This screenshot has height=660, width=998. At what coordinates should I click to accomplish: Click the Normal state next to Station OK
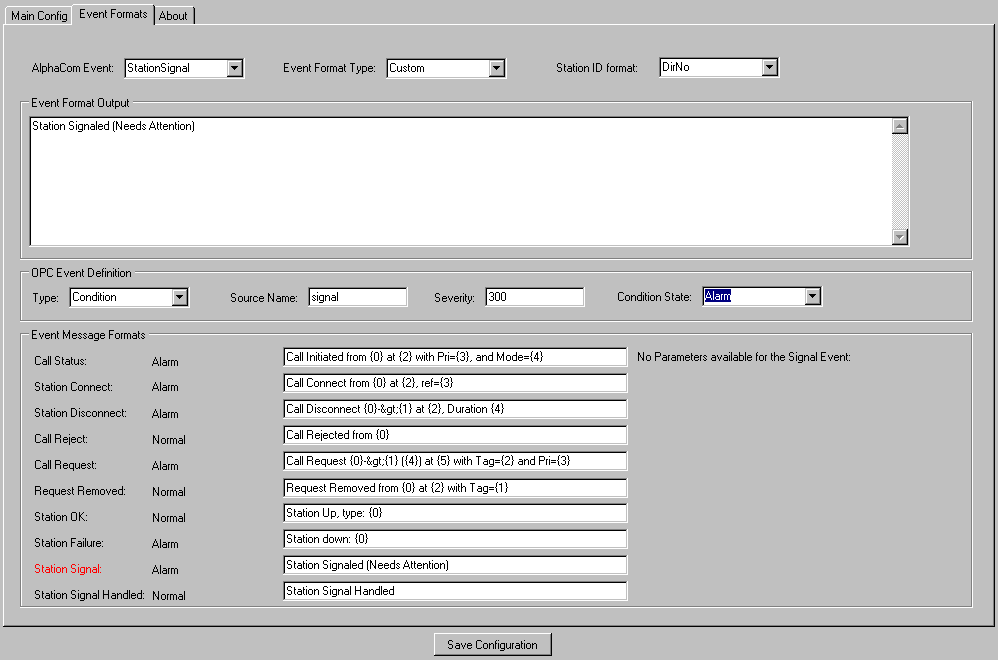pos(169,518)
